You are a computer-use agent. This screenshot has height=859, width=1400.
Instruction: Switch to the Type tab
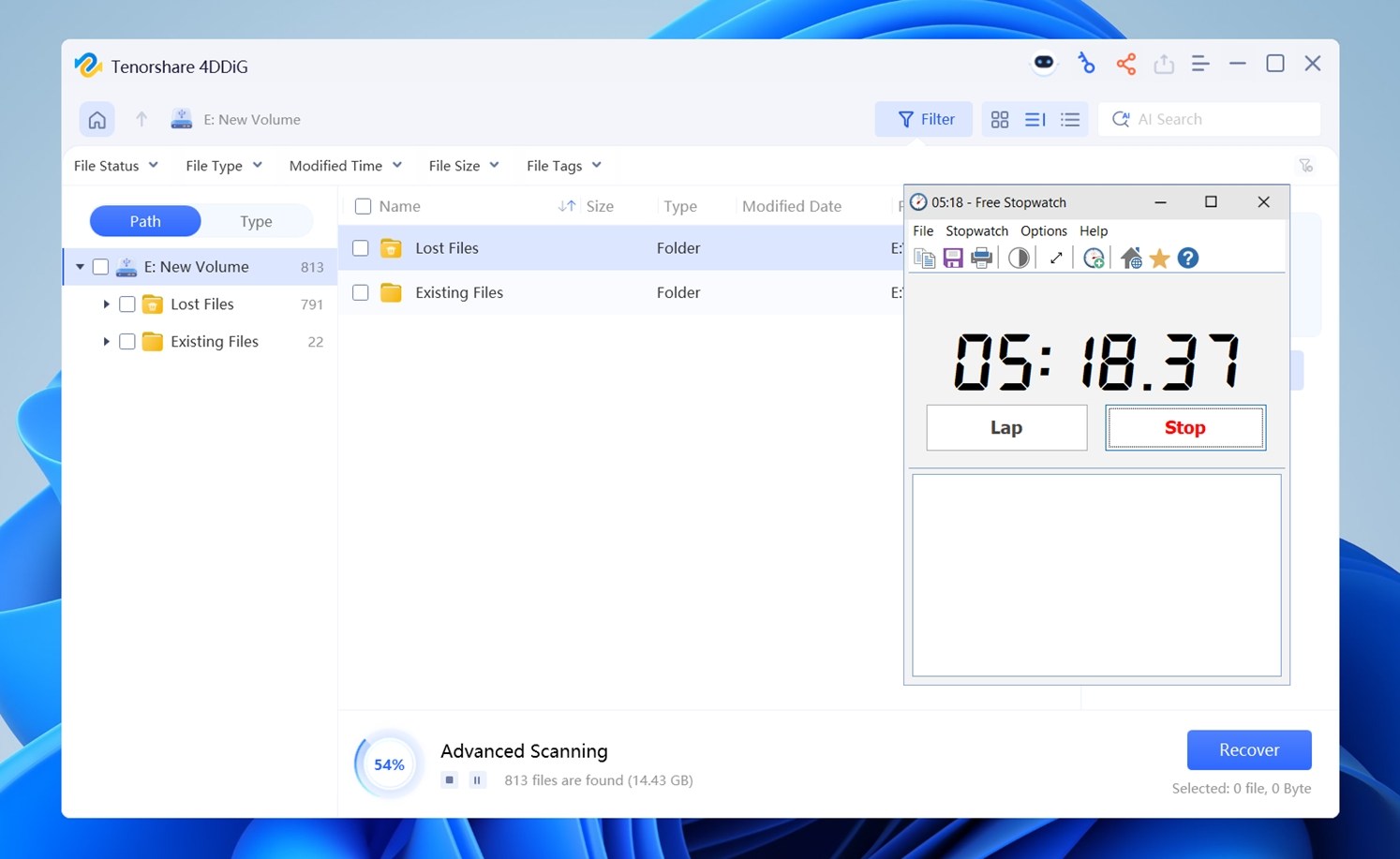tap(256, 221)
